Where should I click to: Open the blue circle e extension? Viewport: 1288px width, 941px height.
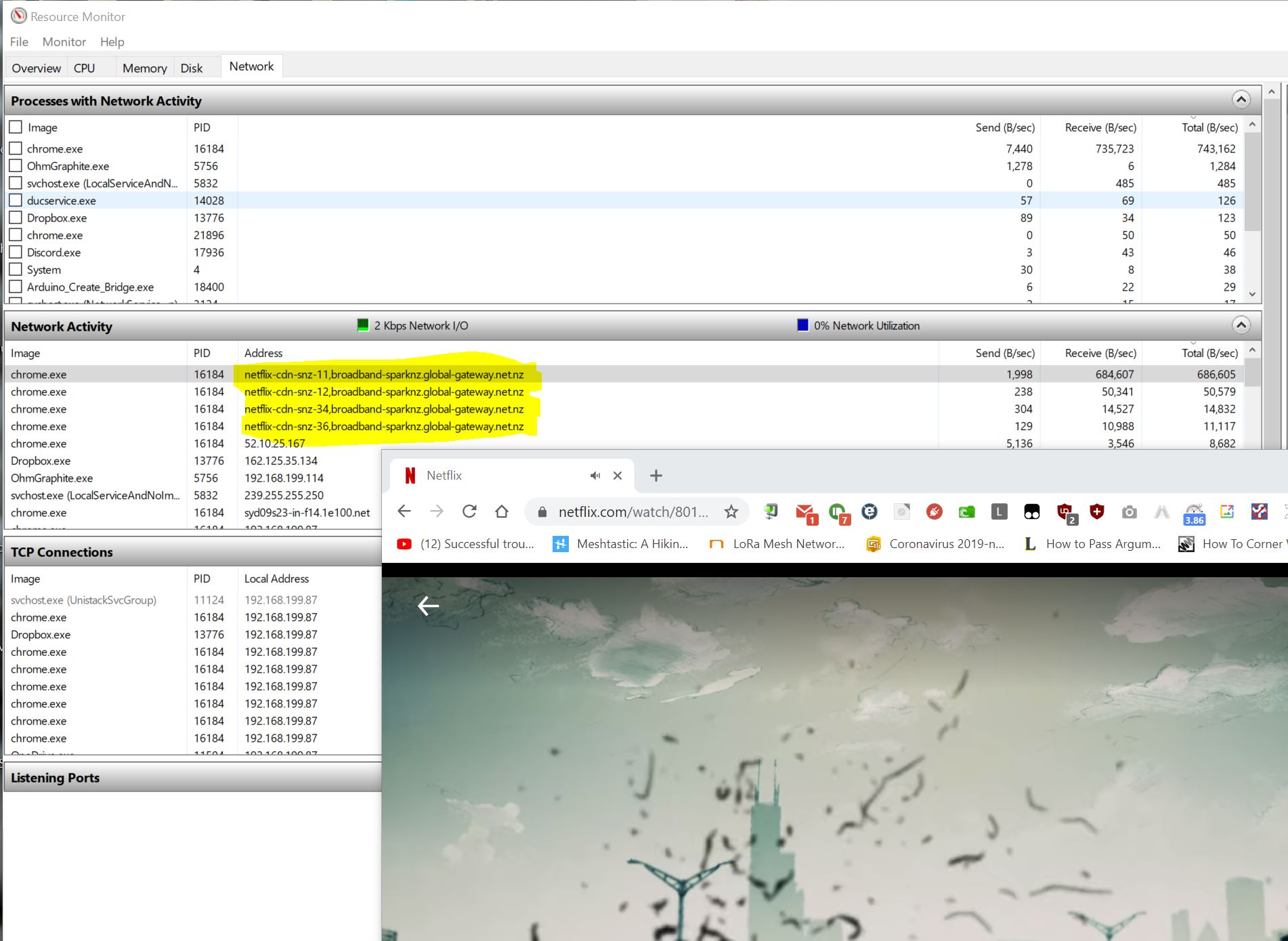click(870, 512)
